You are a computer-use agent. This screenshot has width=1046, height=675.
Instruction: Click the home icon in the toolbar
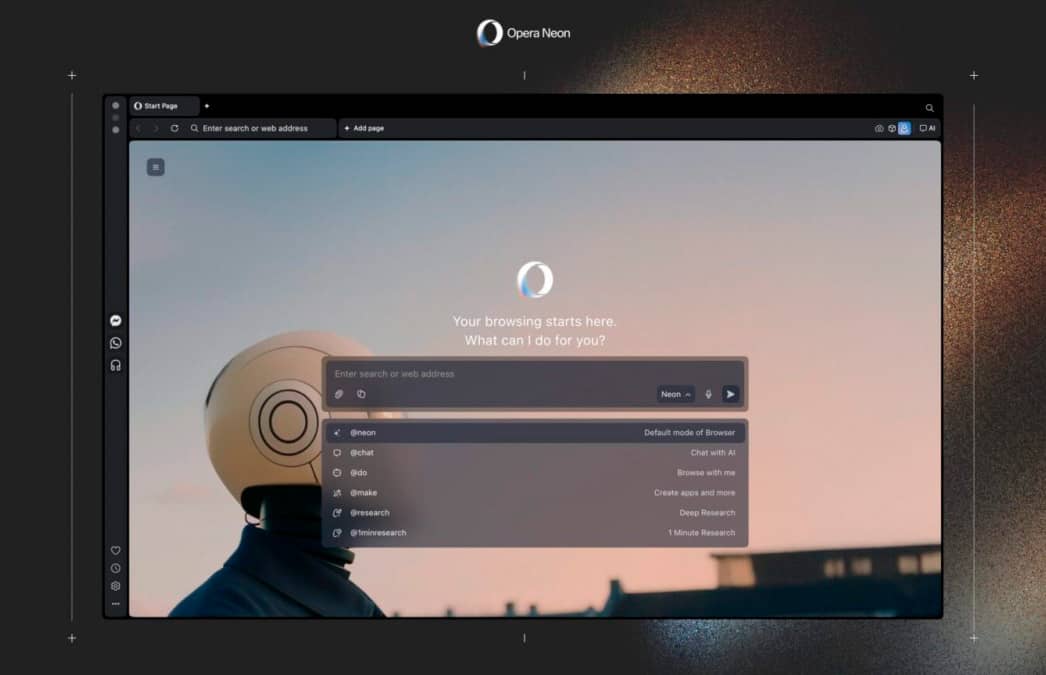[879, 128]
